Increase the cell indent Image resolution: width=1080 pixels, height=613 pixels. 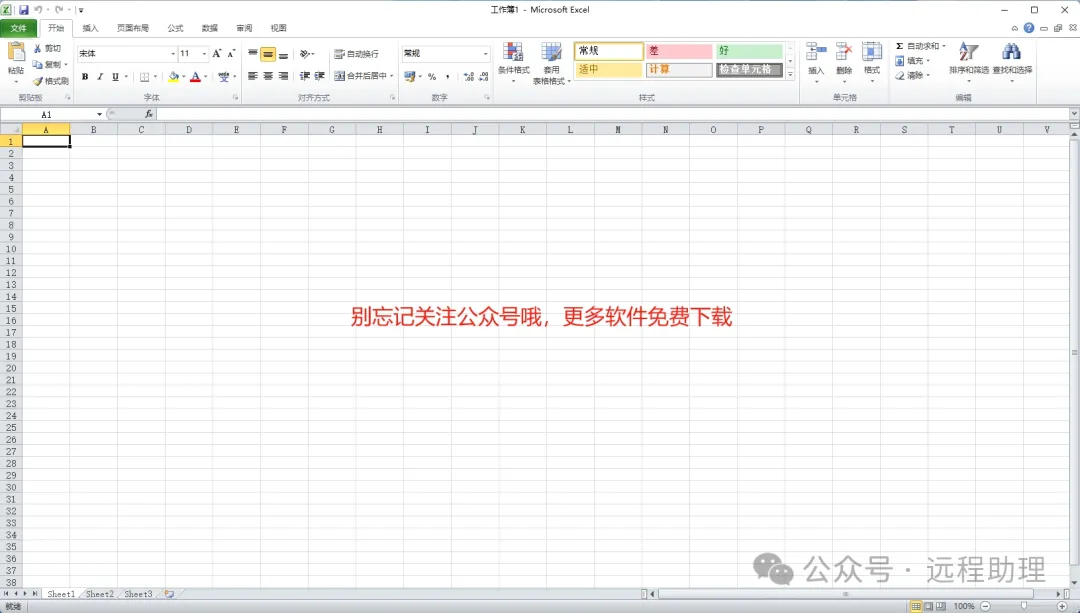tap(320, 76)
